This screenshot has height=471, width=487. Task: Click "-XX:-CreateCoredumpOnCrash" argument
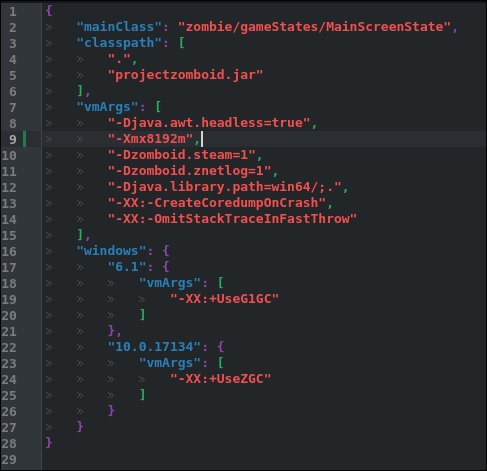click(x=217, y=203)
